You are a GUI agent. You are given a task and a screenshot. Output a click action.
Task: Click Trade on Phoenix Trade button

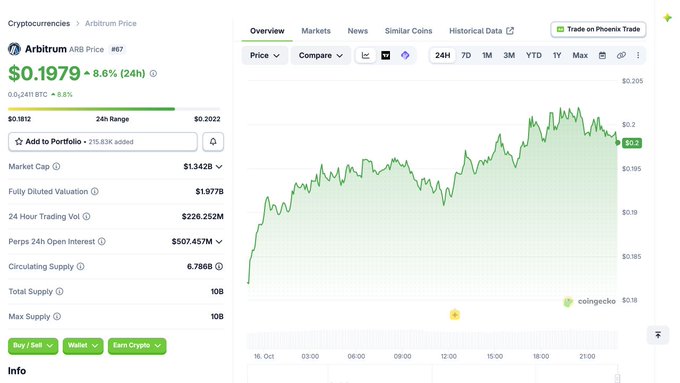598,29
